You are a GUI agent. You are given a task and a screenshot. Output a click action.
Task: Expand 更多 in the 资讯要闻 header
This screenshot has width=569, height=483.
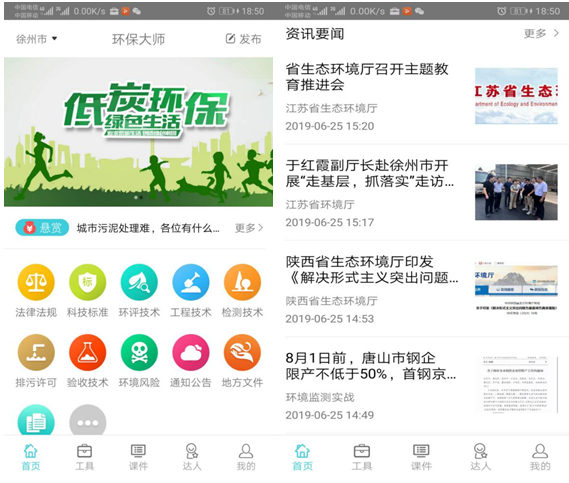pyautogui.click(x=541, y=33)
